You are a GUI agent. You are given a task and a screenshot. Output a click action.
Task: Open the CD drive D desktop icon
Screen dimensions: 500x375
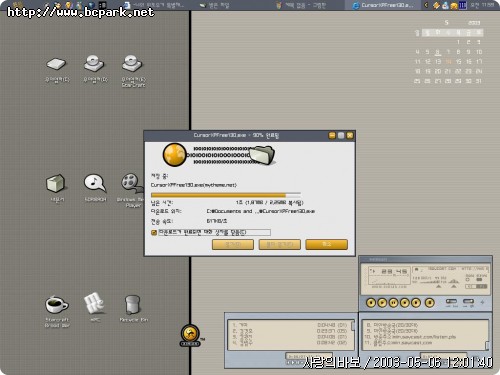click(x=95, y=63)
